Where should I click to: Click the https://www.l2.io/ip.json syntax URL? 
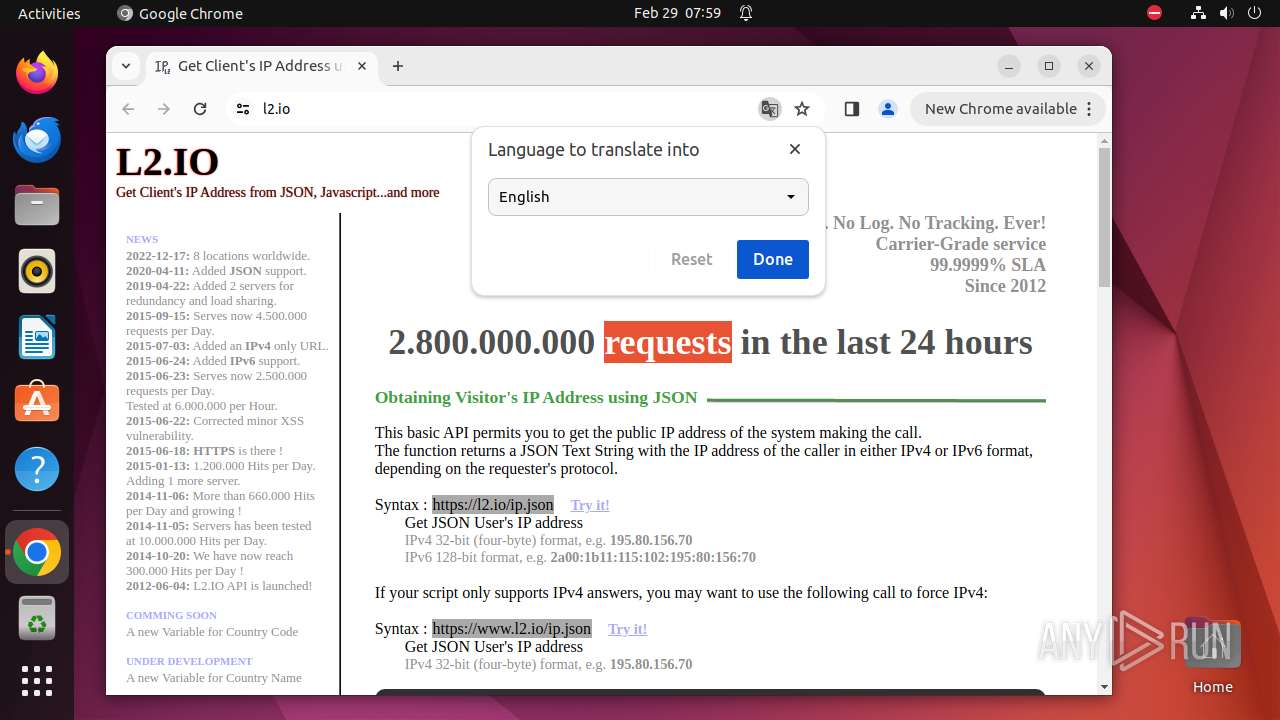click(x=512, y=629)
